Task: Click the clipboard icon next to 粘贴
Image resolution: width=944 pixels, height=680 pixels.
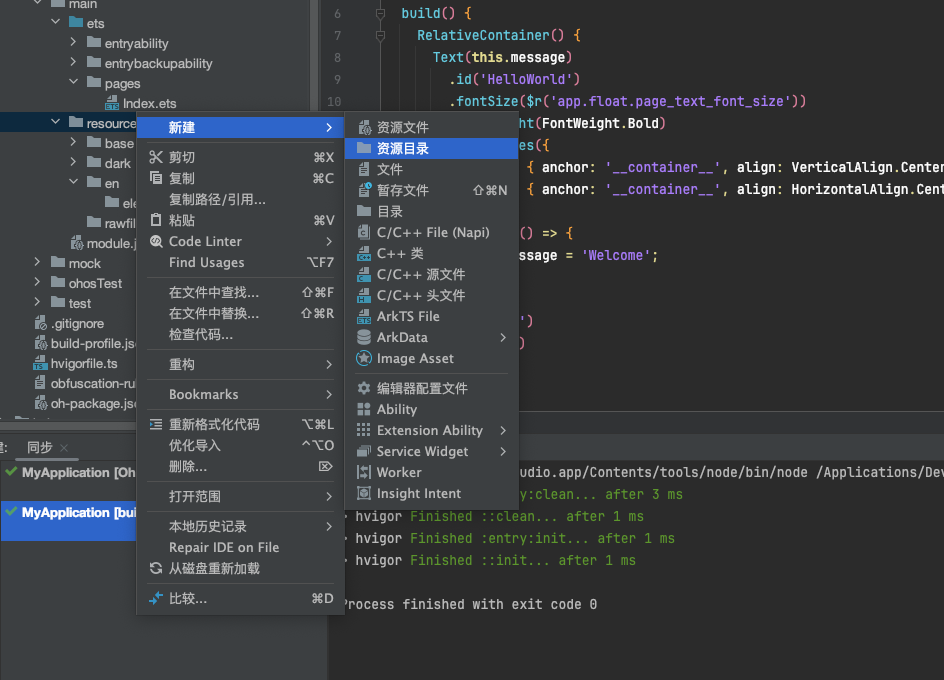Action: coord(156,220)
